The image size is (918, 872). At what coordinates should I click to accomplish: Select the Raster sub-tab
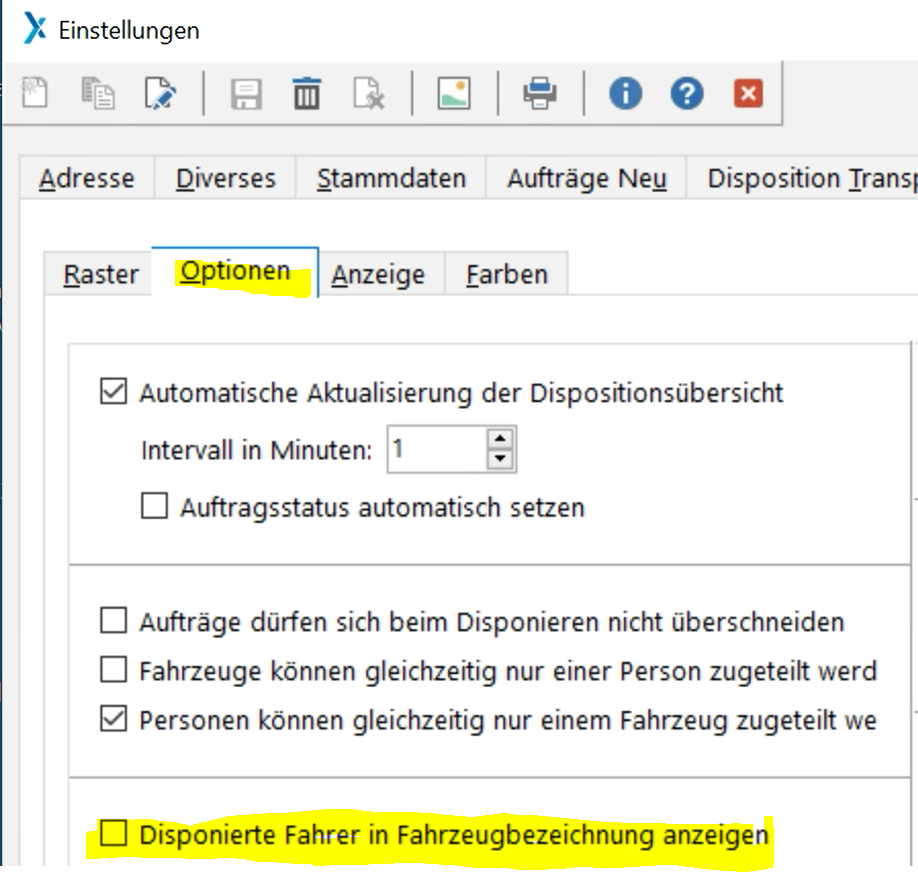click(100, 275)
